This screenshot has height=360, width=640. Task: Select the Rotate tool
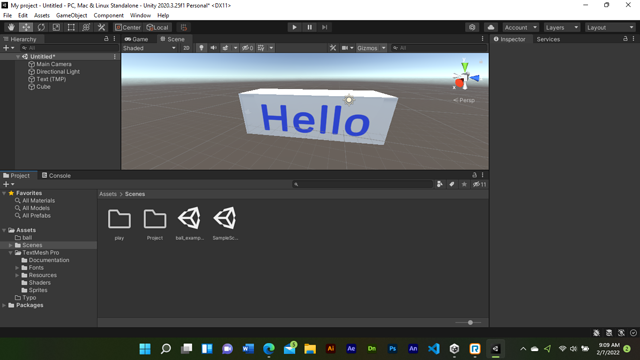click(x=41, y=27)
